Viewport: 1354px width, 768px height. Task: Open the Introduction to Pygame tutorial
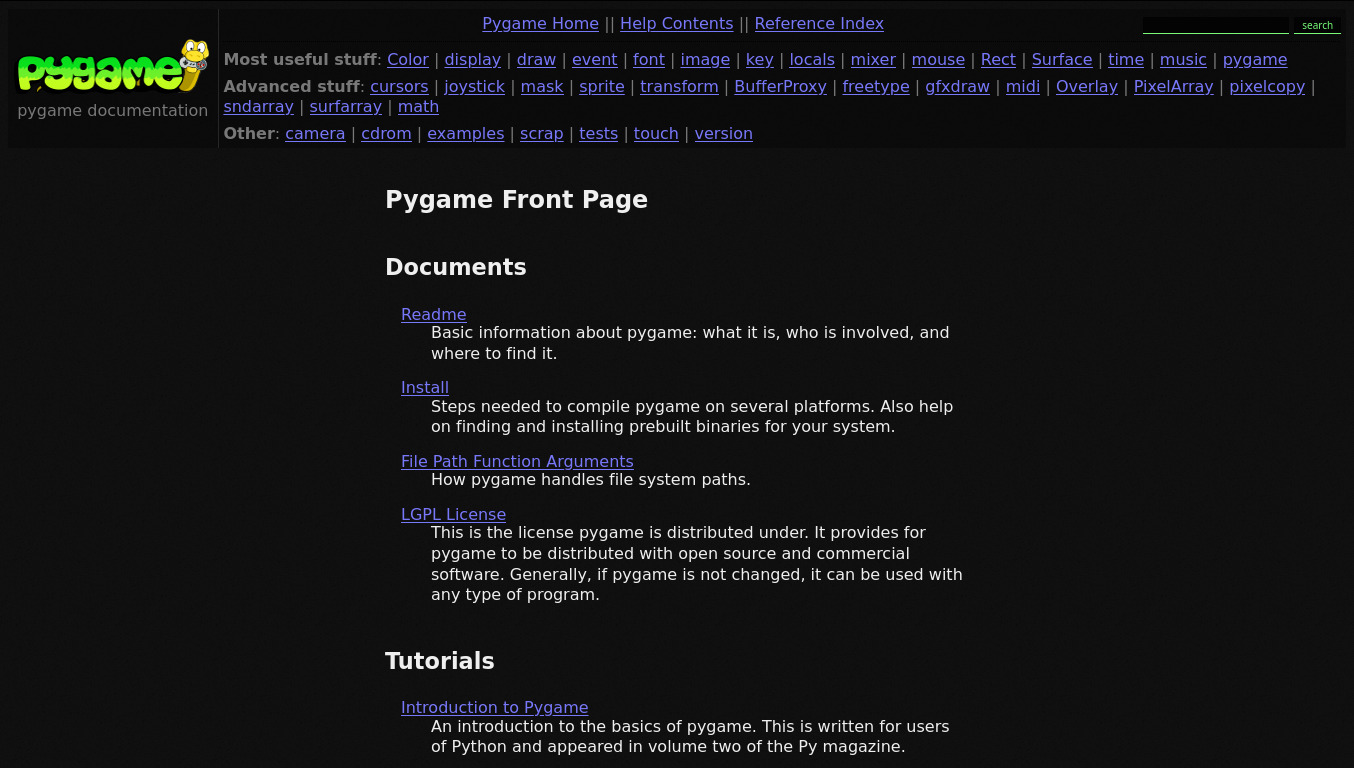point(494,708)
